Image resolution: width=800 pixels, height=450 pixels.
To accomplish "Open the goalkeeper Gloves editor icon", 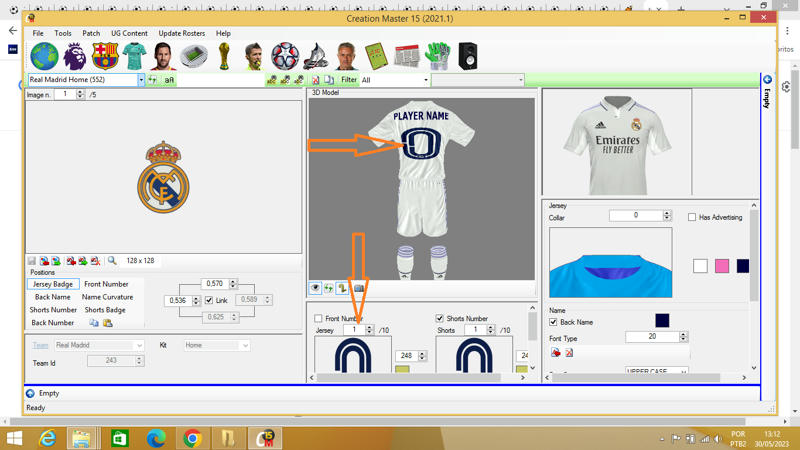I will point(437,56).
